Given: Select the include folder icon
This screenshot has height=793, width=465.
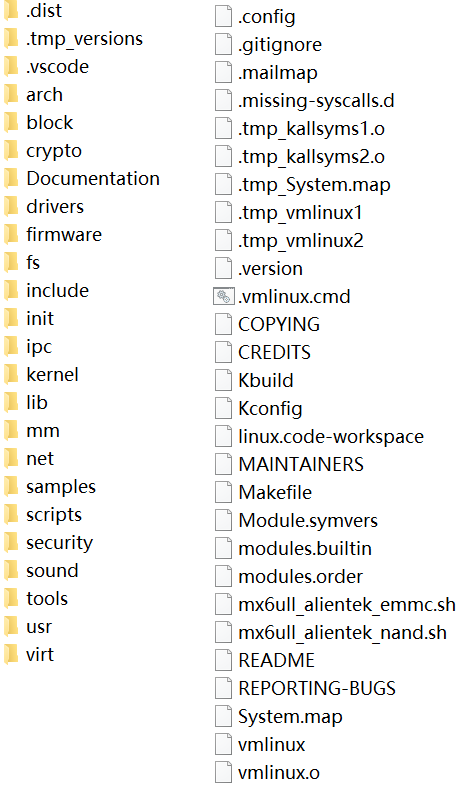Looking at the screenshot, I should click(11, 291).
